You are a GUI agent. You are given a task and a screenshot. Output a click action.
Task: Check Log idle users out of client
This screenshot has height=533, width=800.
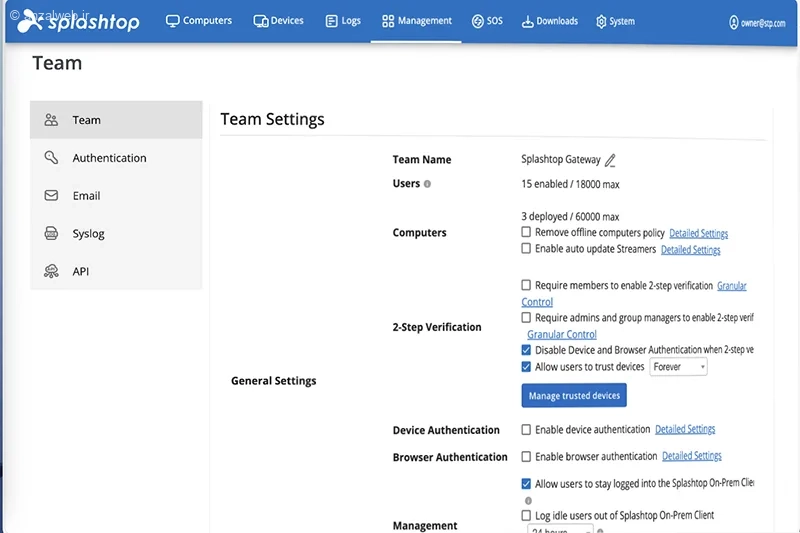pos(526,515)
